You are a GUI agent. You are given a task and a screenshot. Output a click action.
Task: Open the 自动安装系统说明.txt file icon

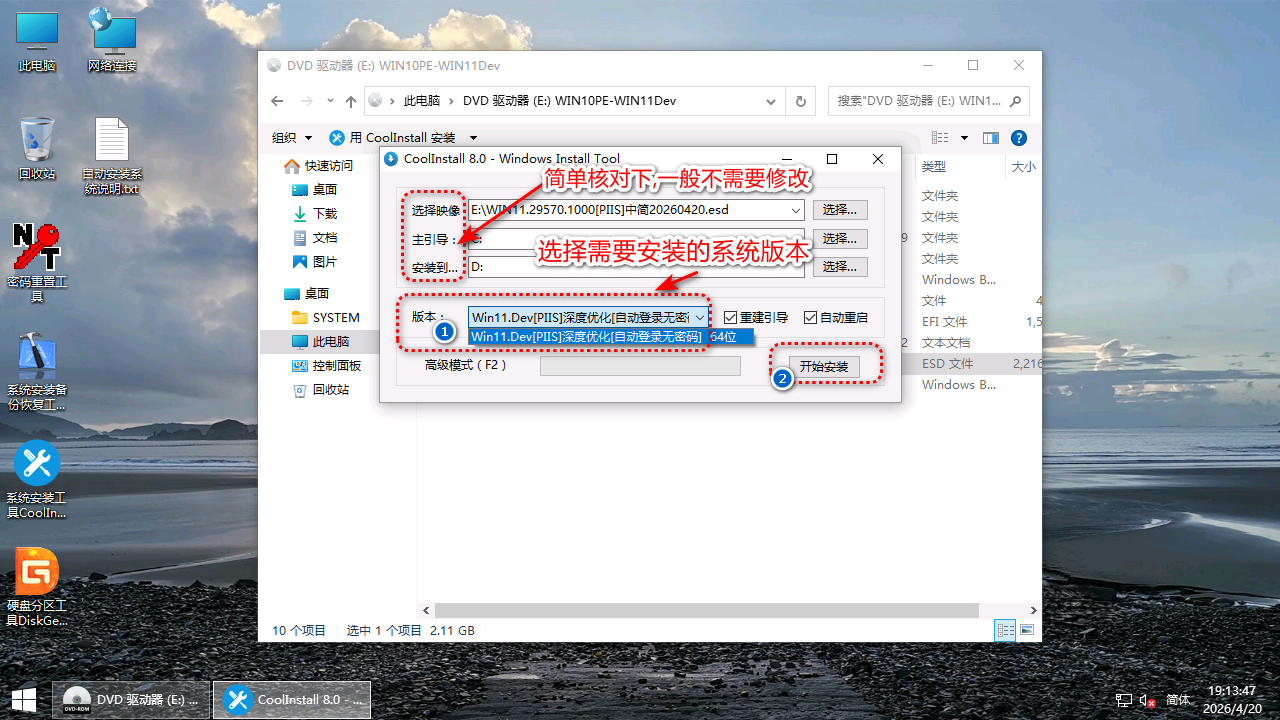[112, 155]
